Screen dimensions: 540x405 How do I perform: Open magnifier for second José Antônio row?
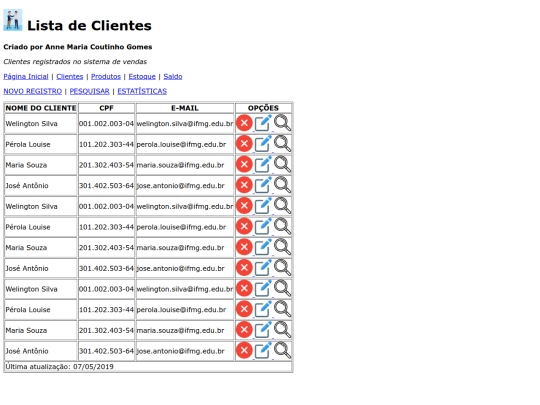[x=282, y=268]
